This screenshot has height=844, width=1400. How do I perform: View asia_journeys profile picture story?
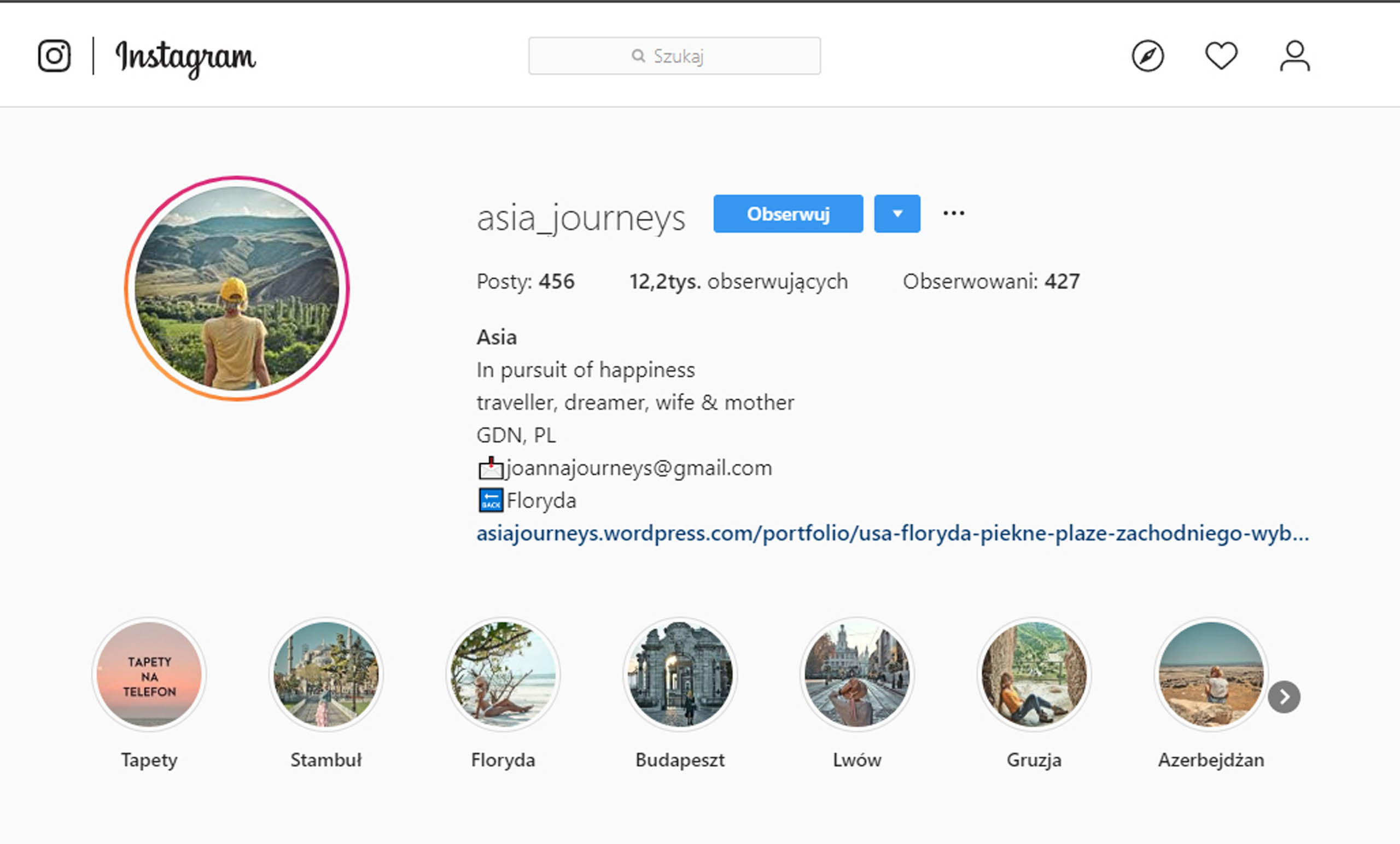237,289
